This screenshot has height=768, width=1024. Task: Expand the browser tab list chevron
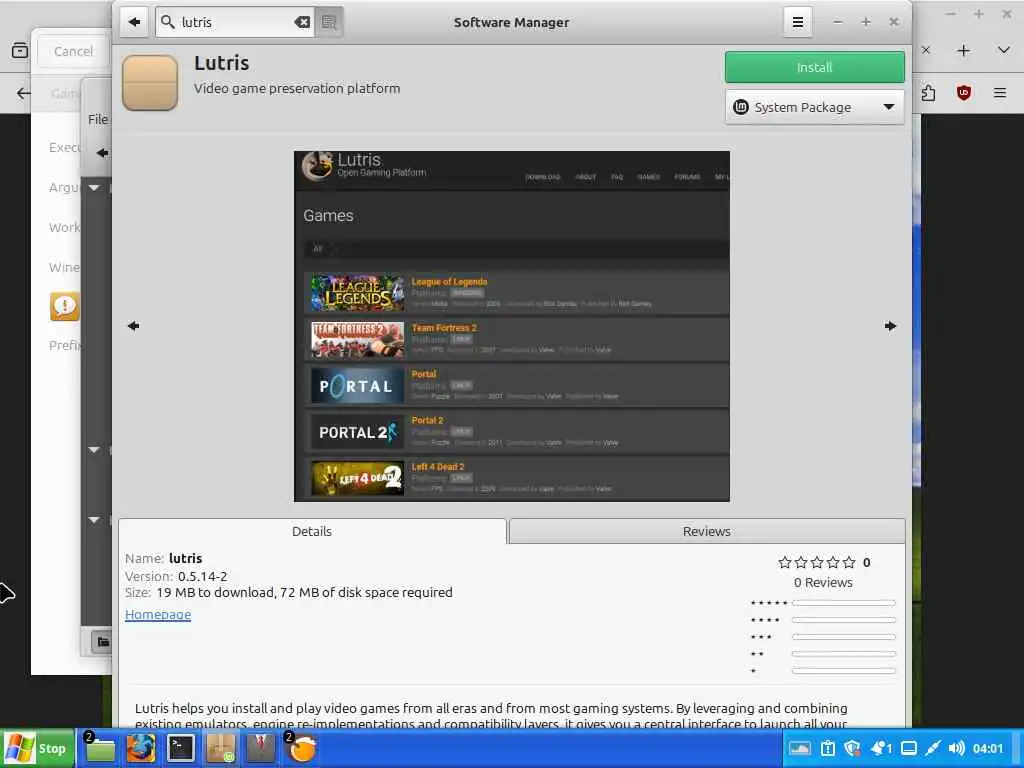pyautogui.click(x=1004, y=50)
